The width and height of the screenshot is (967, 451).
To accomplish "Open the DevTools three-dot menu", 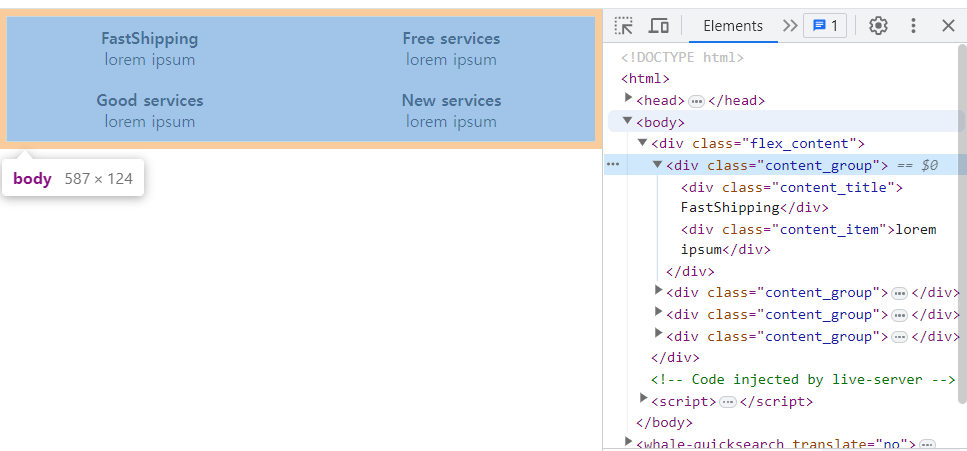I will (913, 26).
